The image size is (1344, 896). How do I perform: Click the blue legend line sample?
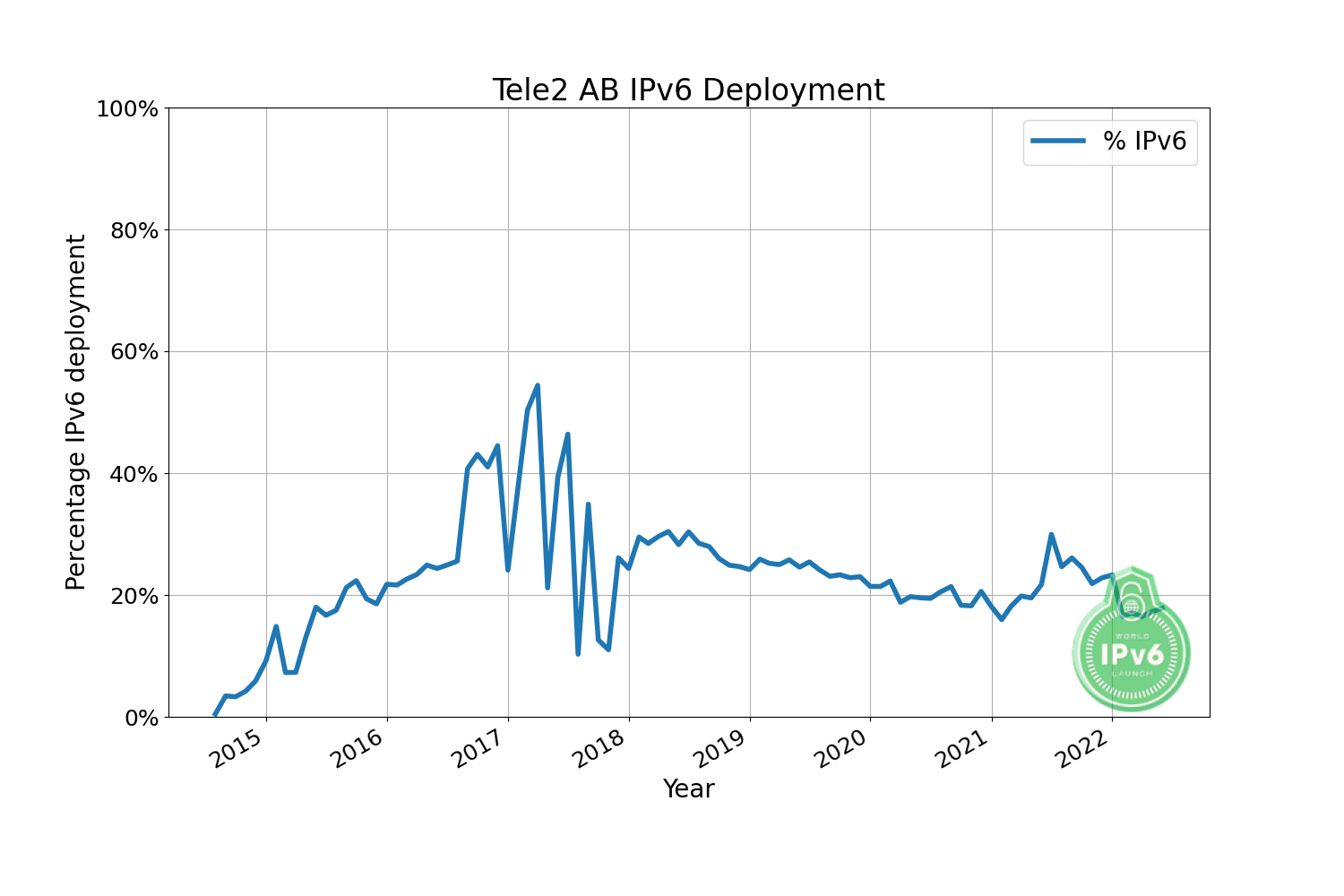1058,141
